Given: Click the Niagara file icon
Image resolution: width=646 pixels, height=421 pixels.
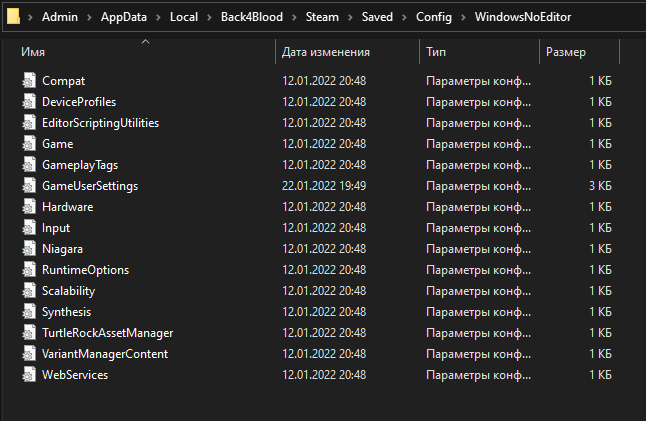Looking at the screenshot, I should (28, 248).
